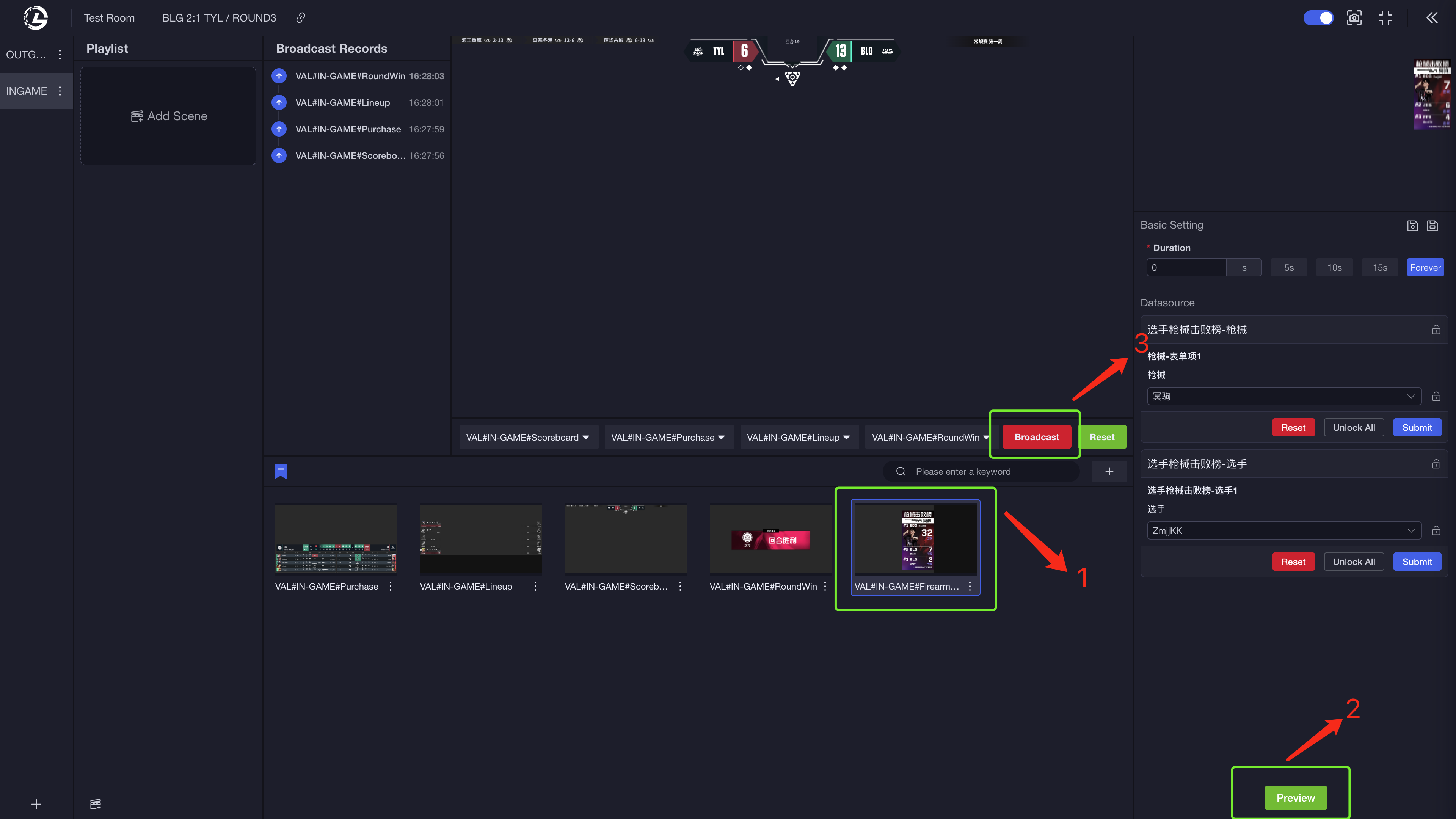Toggle the blue switch in top bar

point(1319,18)
